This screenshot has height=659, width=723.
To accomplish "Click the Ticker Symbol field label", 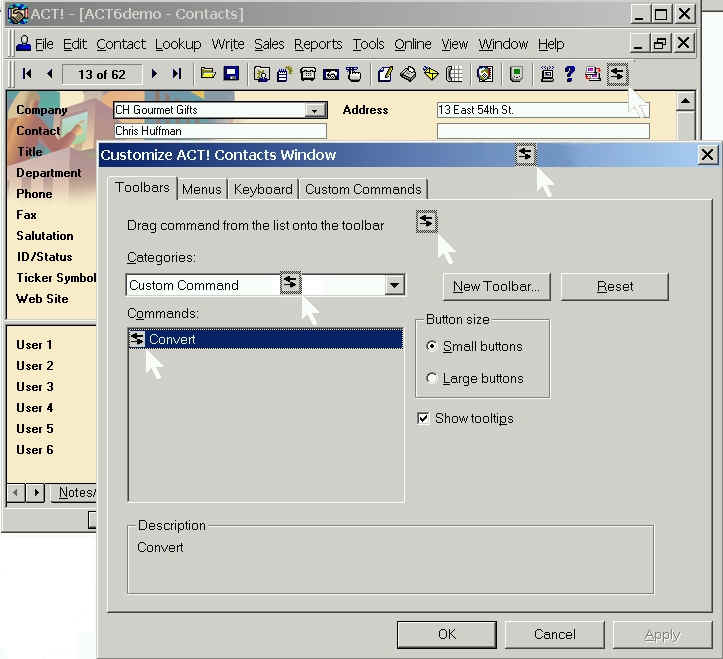I will [x=56, y=278].
